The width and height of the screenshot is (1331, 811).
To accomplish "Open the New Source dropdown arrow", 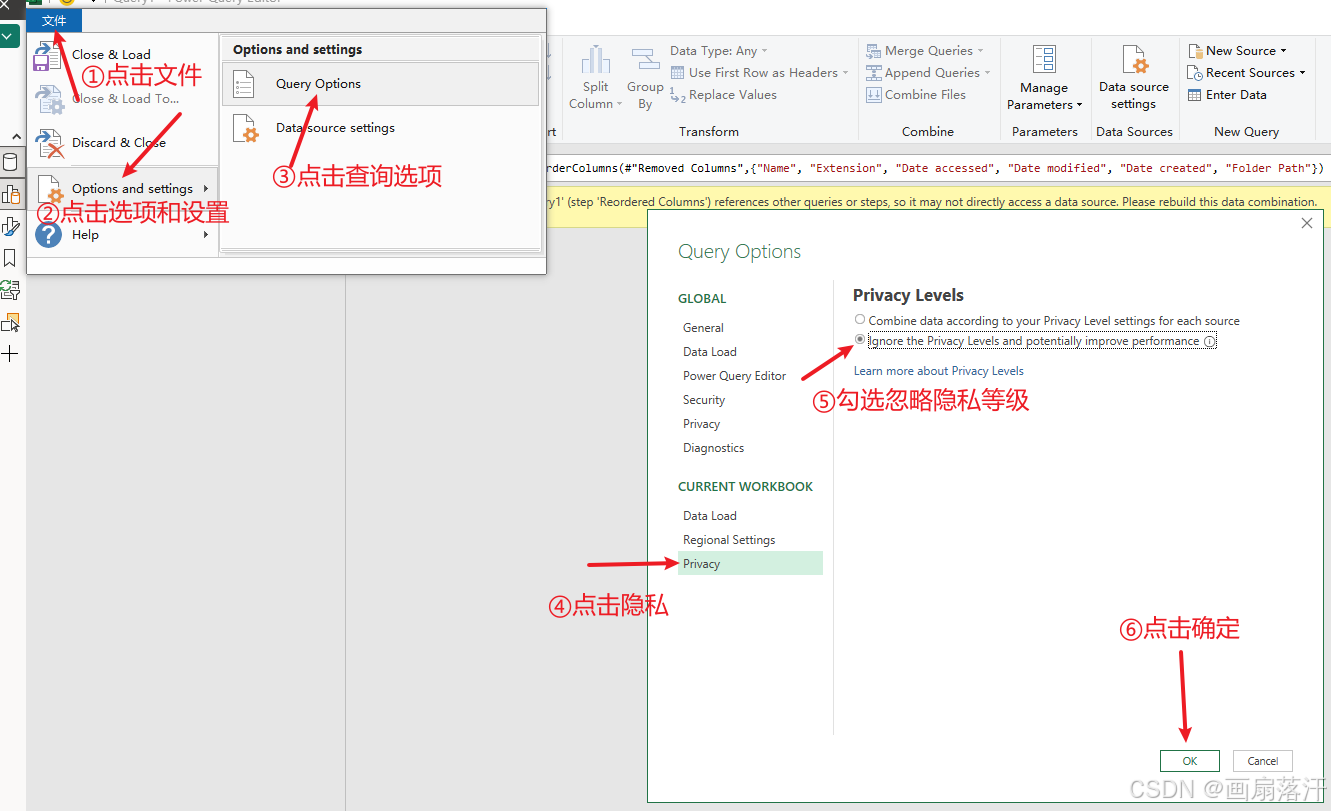I will pyautogui.click(x=1284, y=51).
